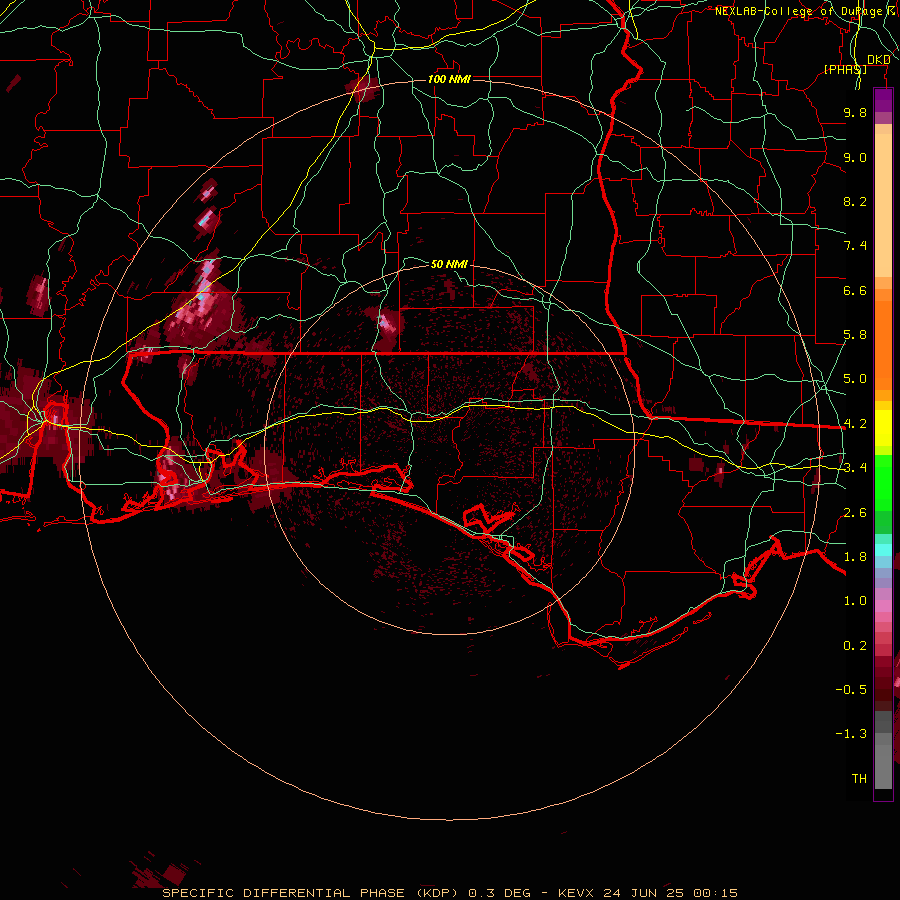Click the -0.5 value on the color scale
The width and height of the screenshot is (900, 900).
click(x=851, y=689)
